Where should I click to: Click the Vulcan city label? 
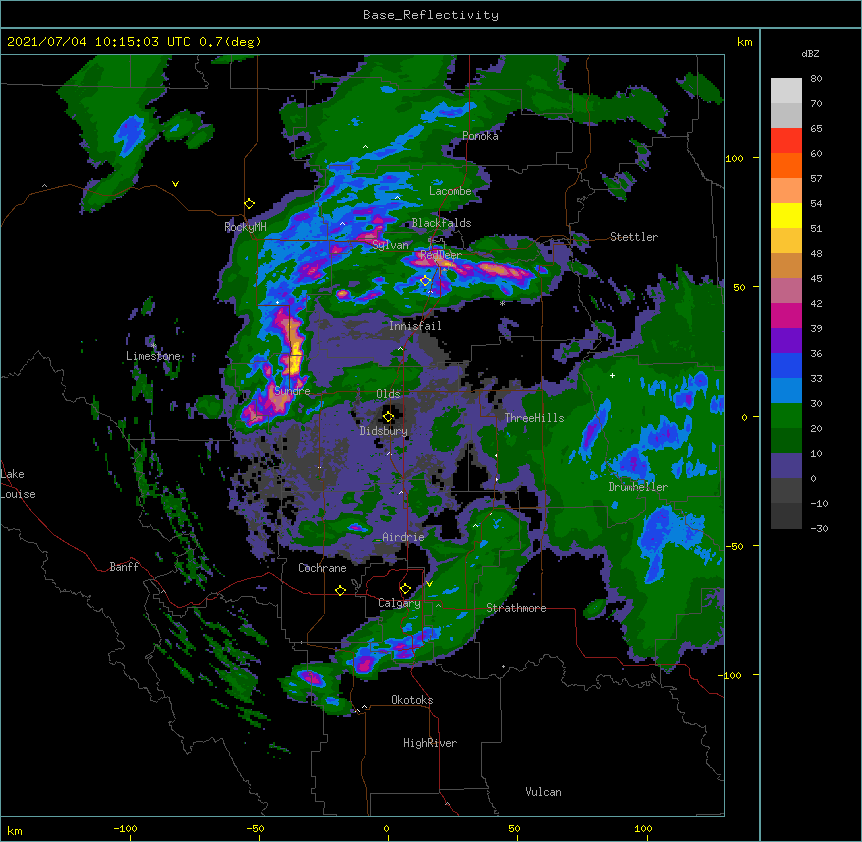(543, 792)
